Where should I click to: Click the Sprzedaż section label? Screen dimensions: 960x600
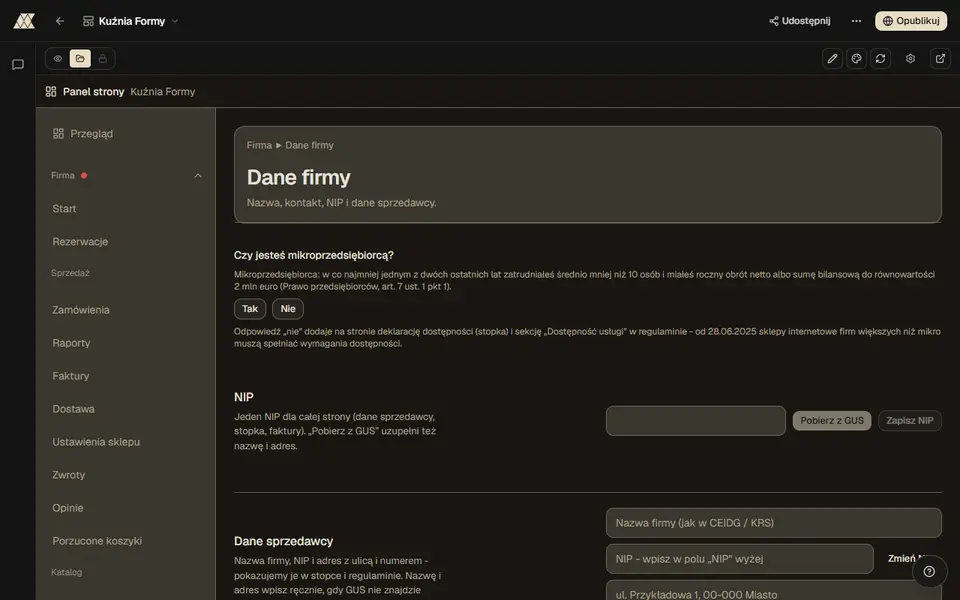point(70,273)
